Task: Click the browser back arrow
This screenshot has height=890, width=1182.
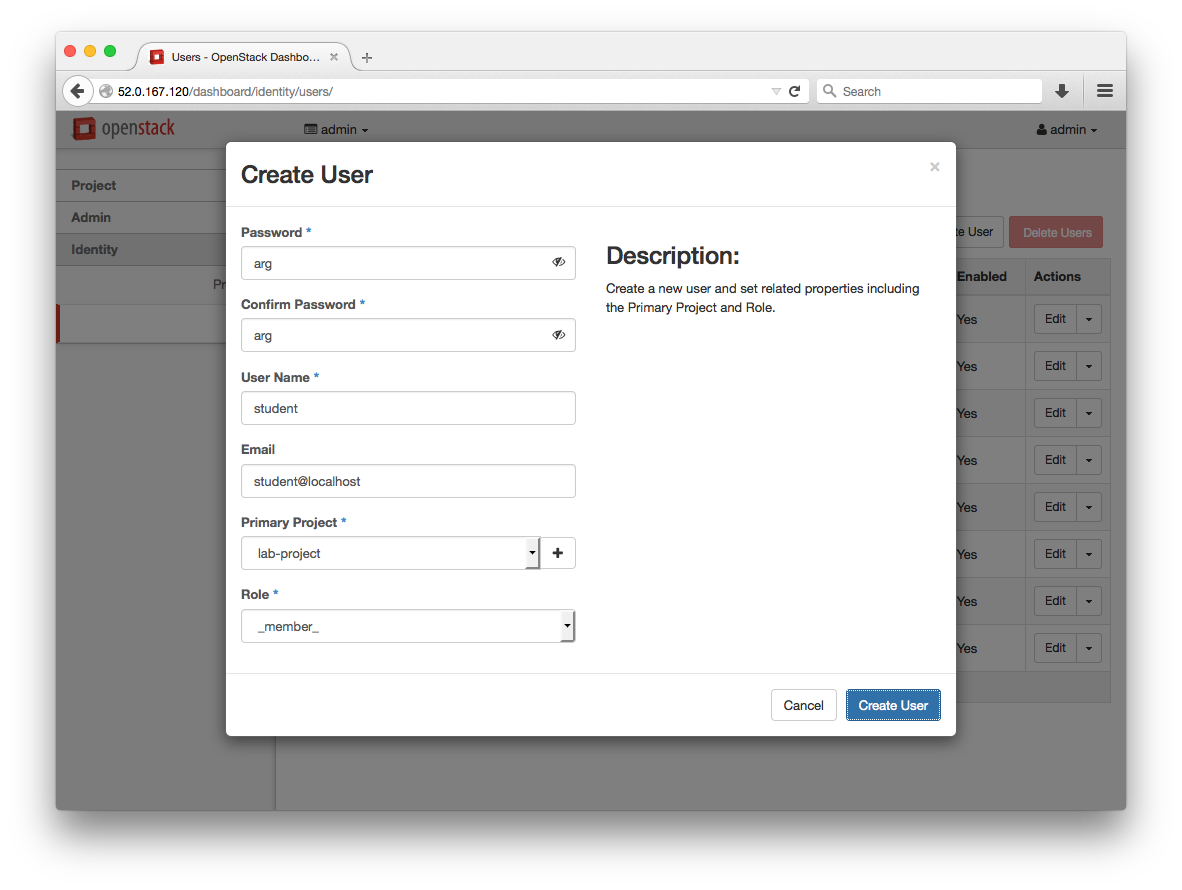Action: tap(78, 90)
